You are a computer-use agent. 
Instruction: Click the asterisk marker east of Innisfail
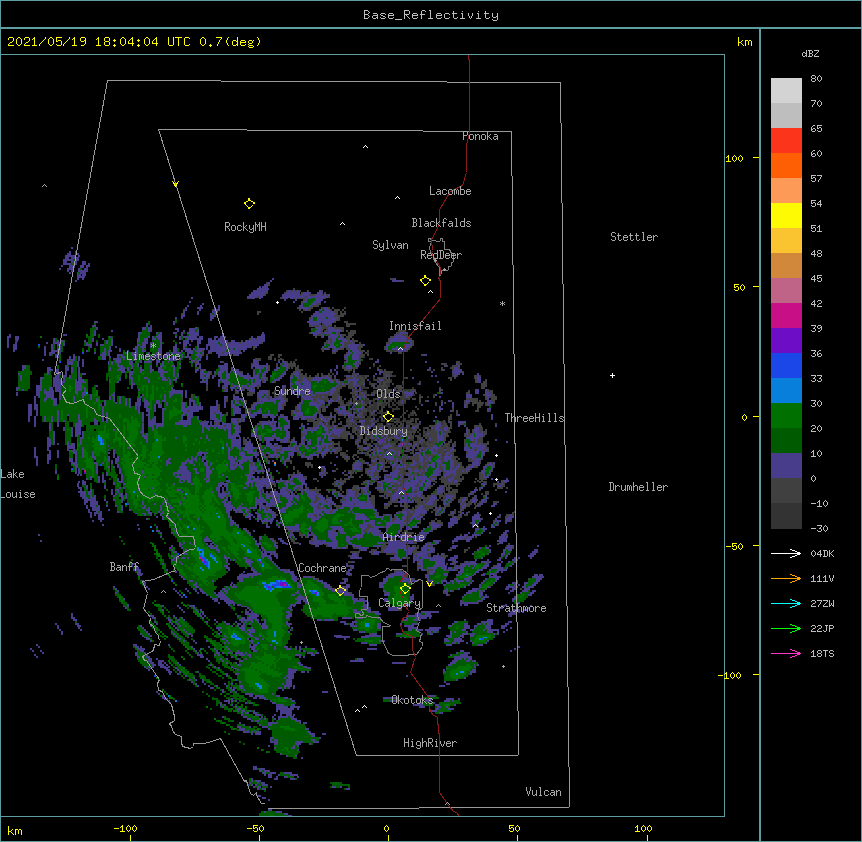(502, 303)
